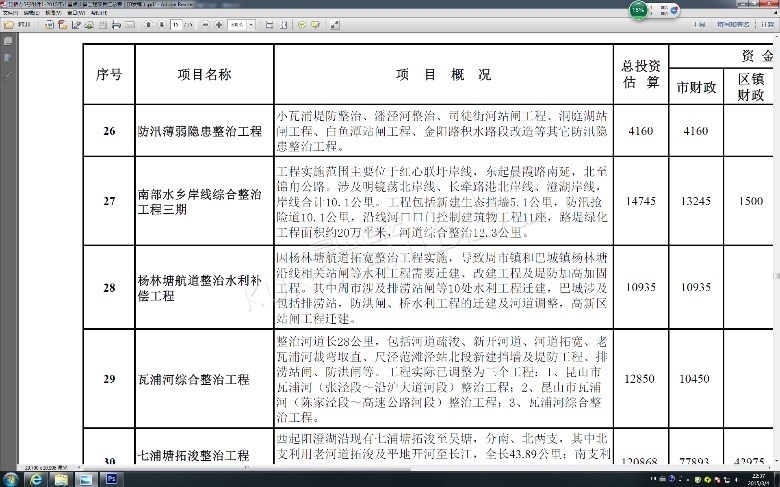Click the save floppy disk icon
780x487 pixels.
click(102, 24)
